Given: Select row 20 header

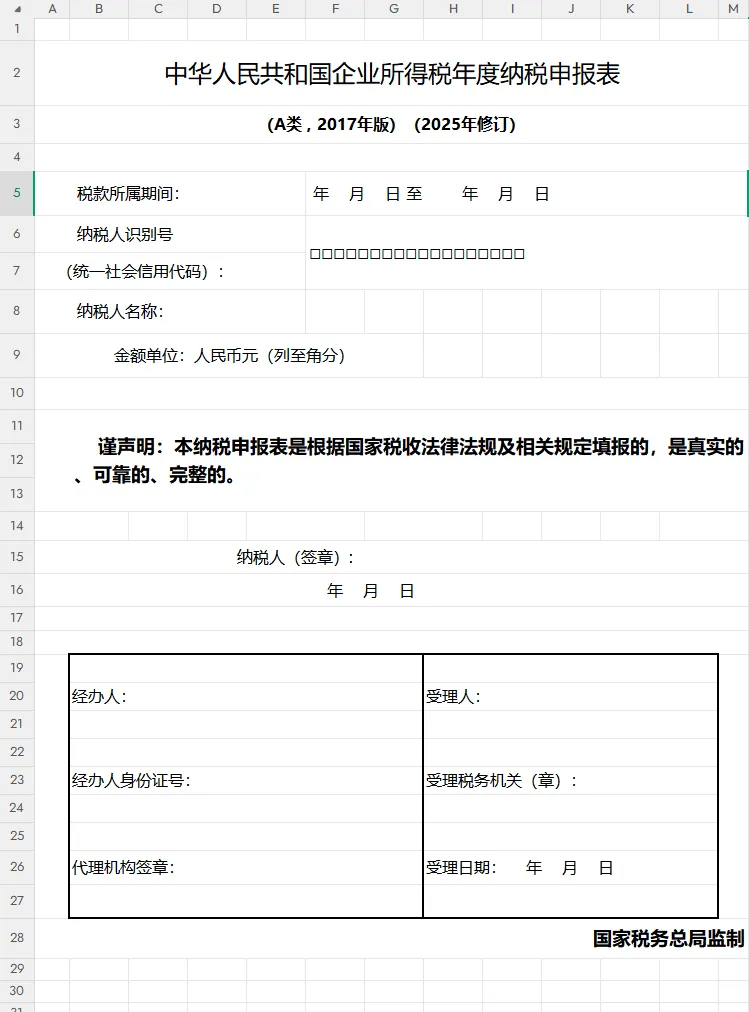Looking at the screenshot, I should (x=17, y=696).
